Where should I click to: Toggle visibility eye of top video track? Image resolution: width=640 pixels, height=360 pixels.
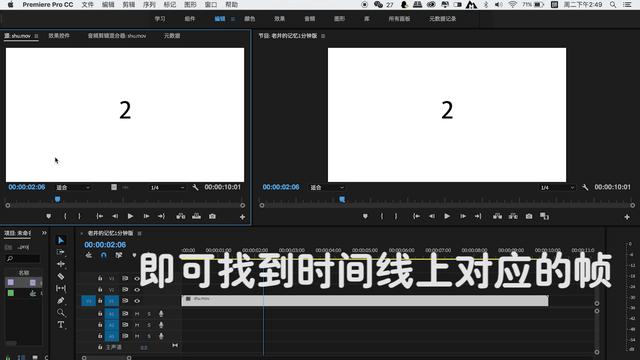point(137,279)
